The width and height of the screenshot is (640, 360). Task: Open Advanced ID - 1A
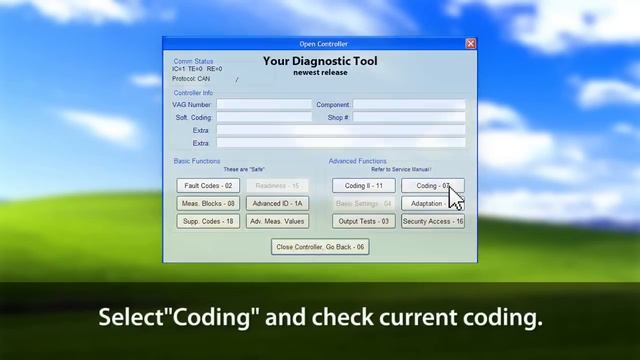coord(278,203)
